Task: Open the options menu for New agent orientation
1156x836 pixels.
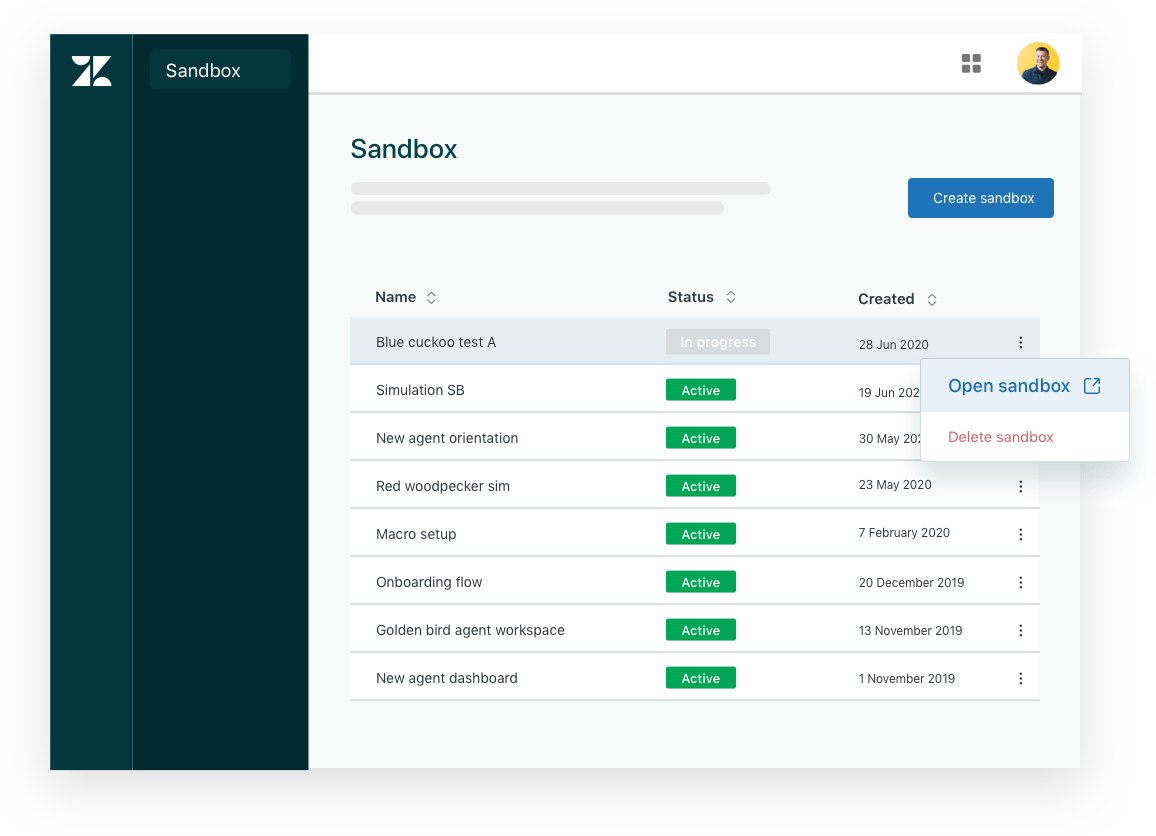Action: point(1021,438)
